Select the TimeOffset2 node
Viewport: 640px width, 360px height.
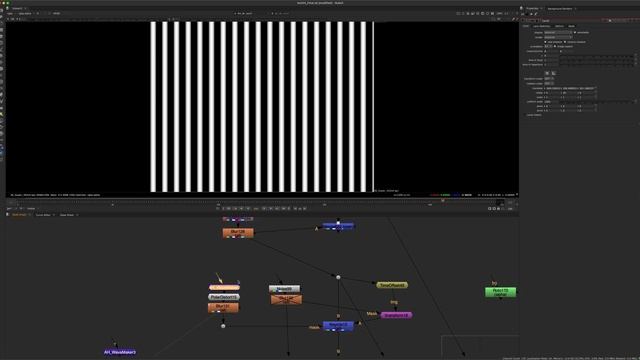point(392,285)
